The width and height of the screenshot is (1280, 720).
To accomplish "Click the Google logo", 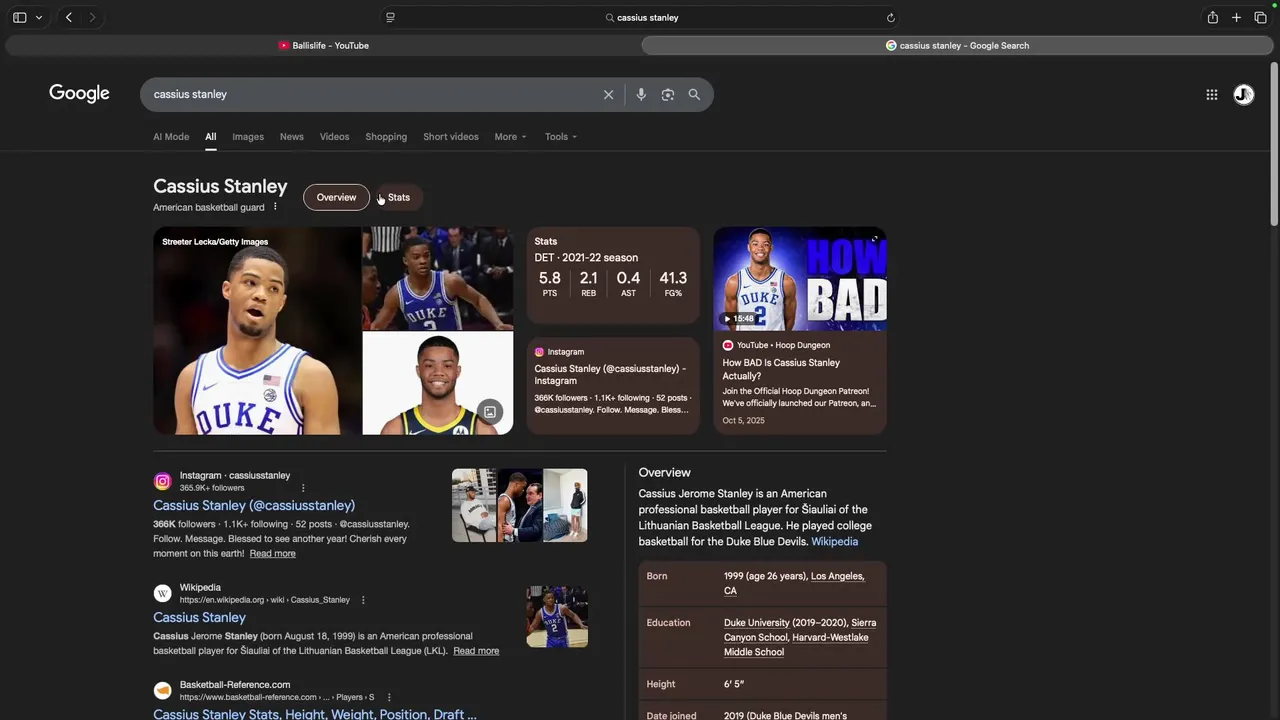I will 79,94.
